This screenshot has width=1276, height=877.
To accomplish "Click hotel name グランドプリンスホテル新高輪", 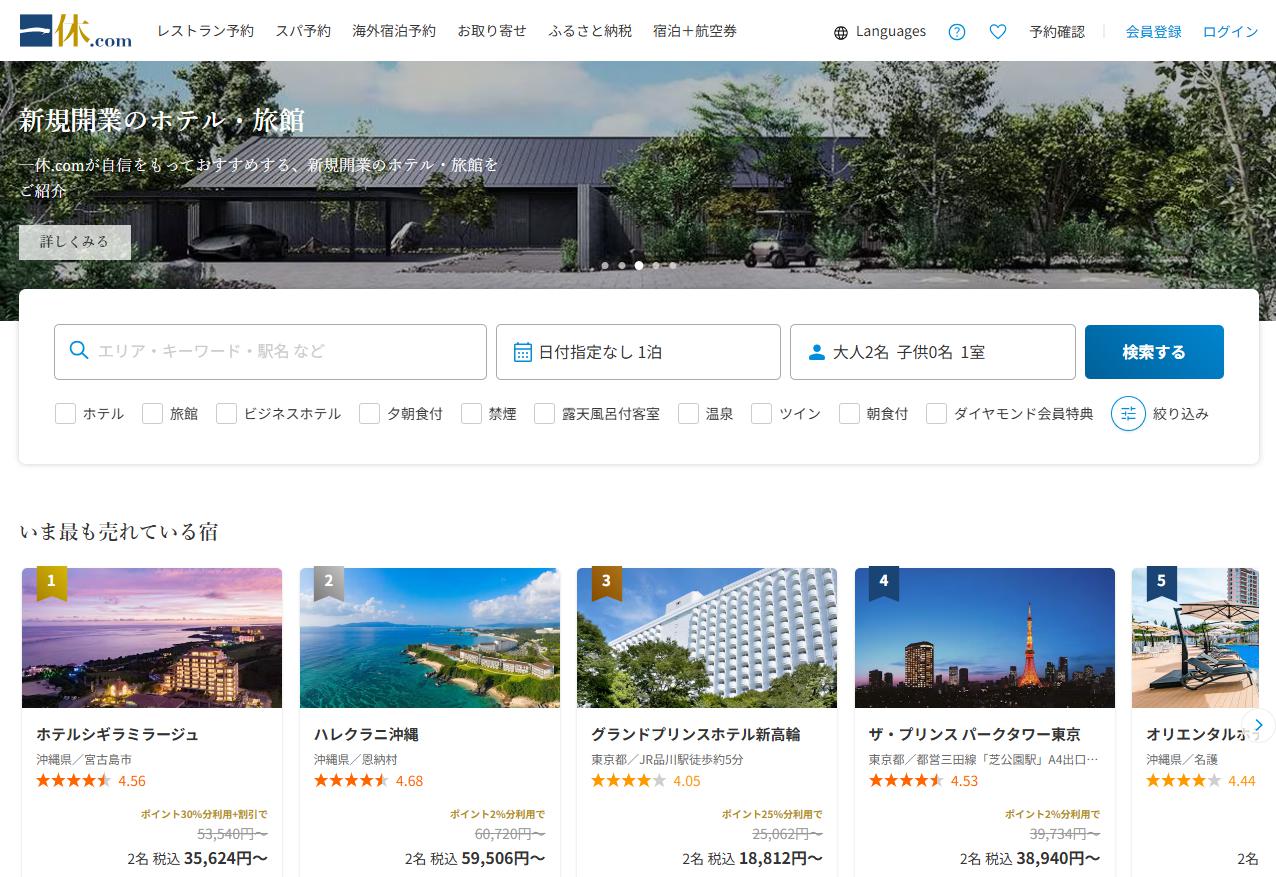I will pos(695,734).
